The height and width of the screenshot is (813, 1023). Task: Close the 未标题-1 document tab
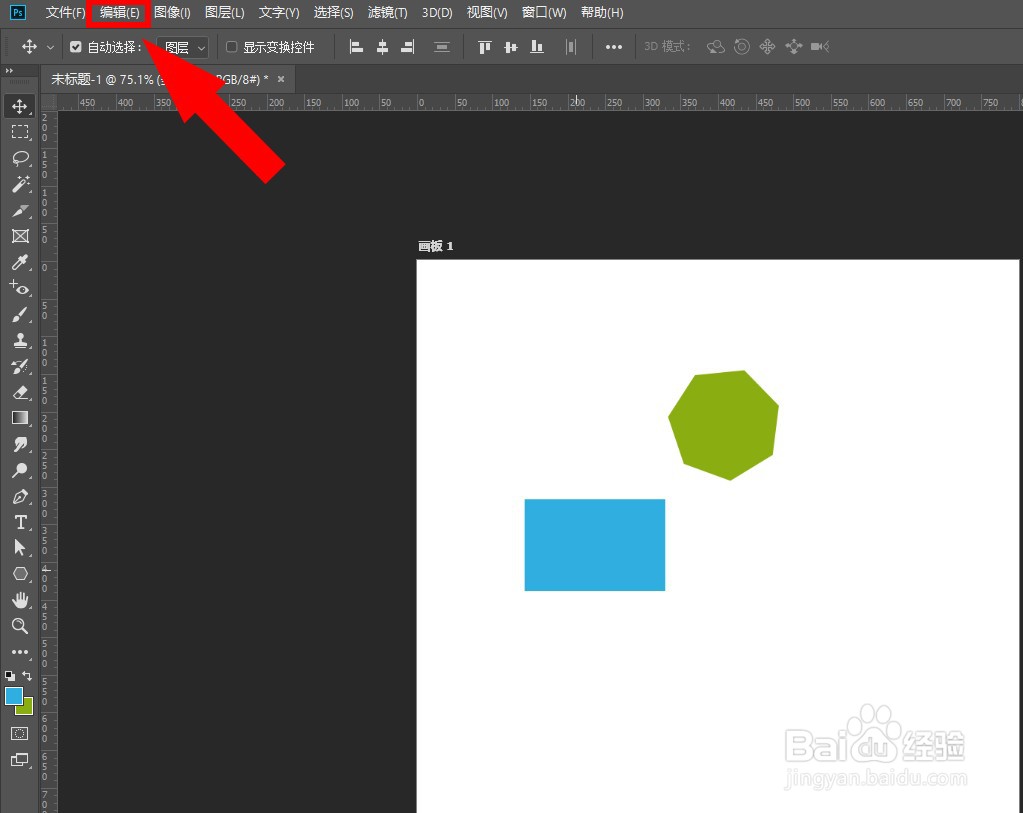[x=281, y=79]
